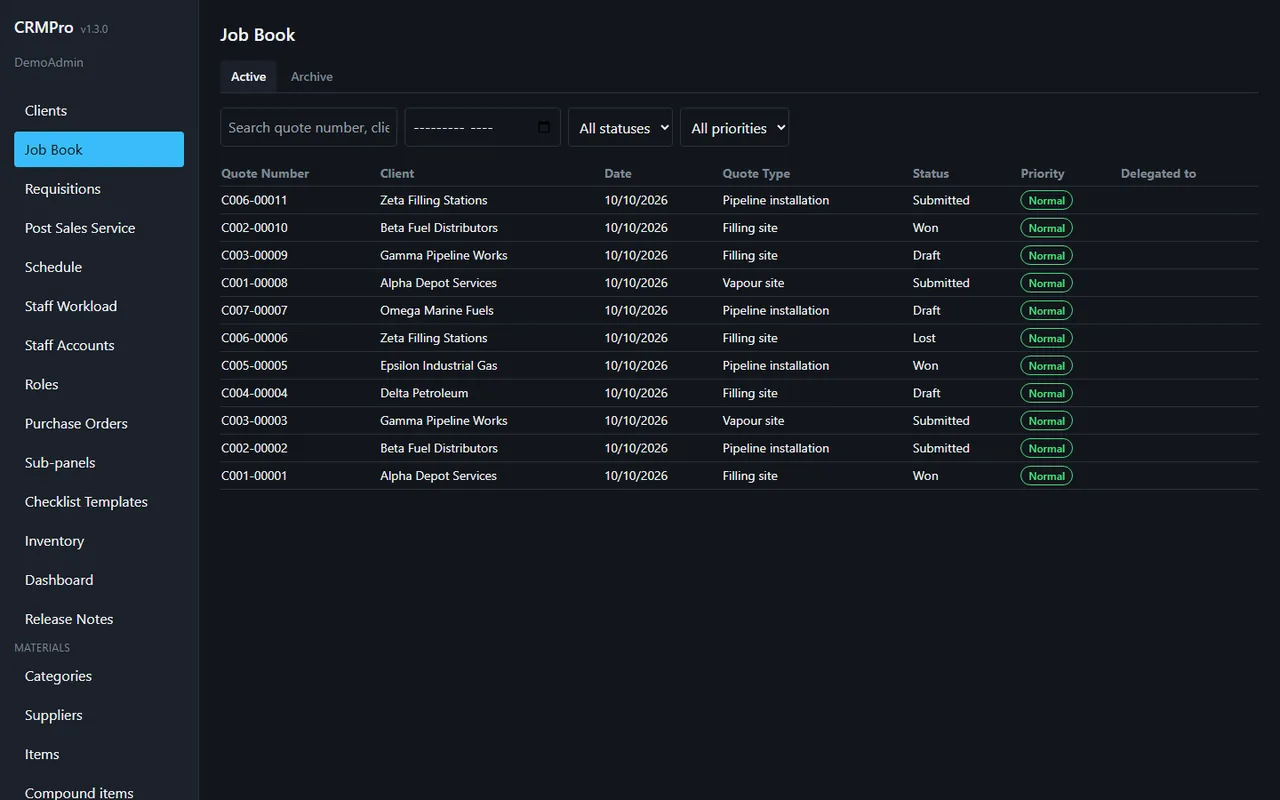
Task: Select the Active tab
Action: click(x=249, y=77)
